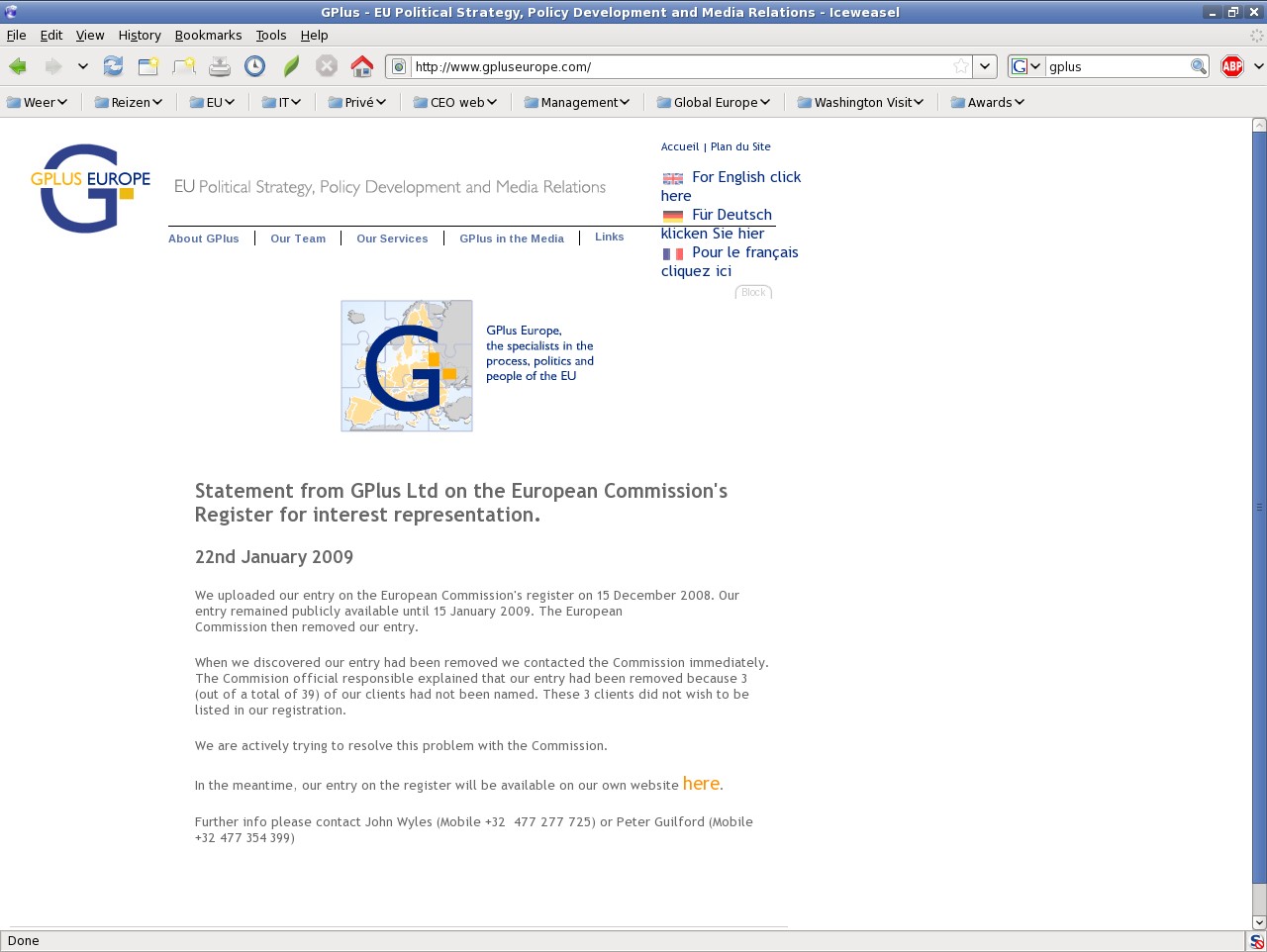Expand the EU bookmarks folder

point(213,101)
